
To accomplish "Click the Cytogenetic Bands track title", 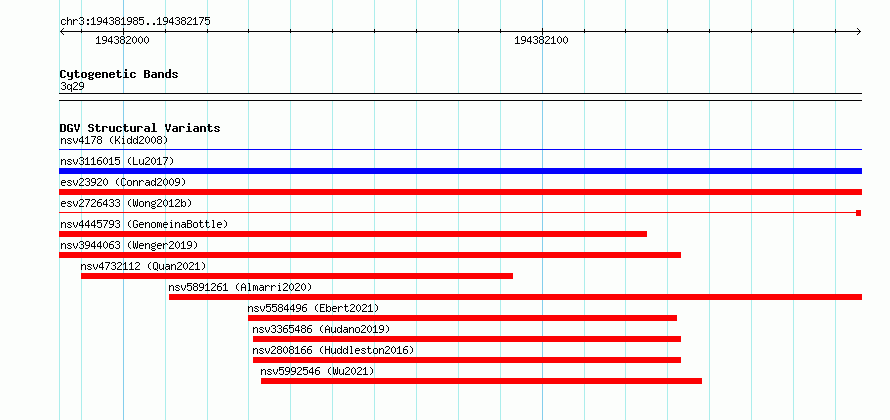I will click(119, 74).
